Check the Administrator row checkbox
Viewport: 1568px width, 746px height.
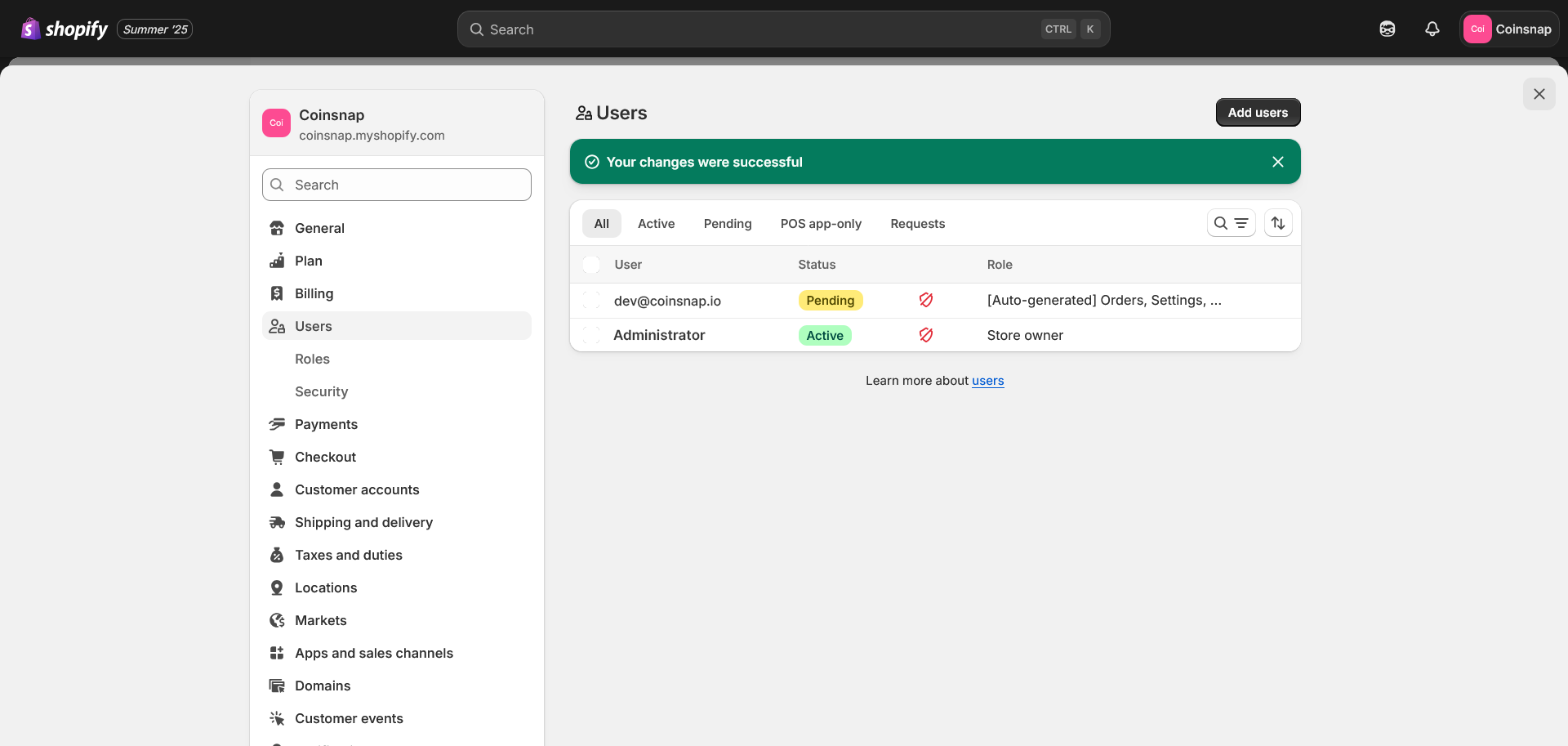click(591, 335)
